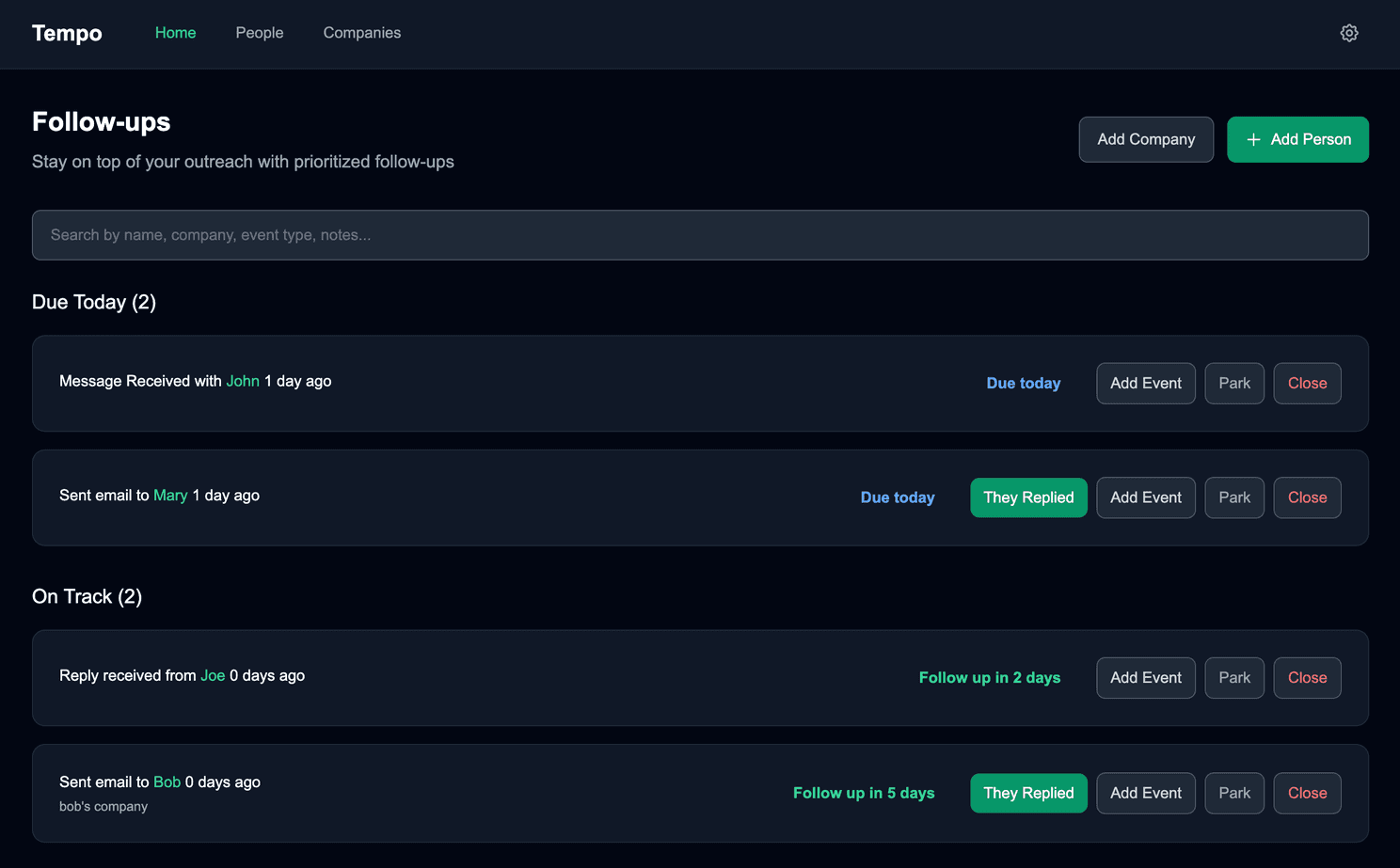This screenshot has height=868, width=1400.
Task: Open settings via the gear icon
Action: pyautogui.click(x=1348, y=33)
